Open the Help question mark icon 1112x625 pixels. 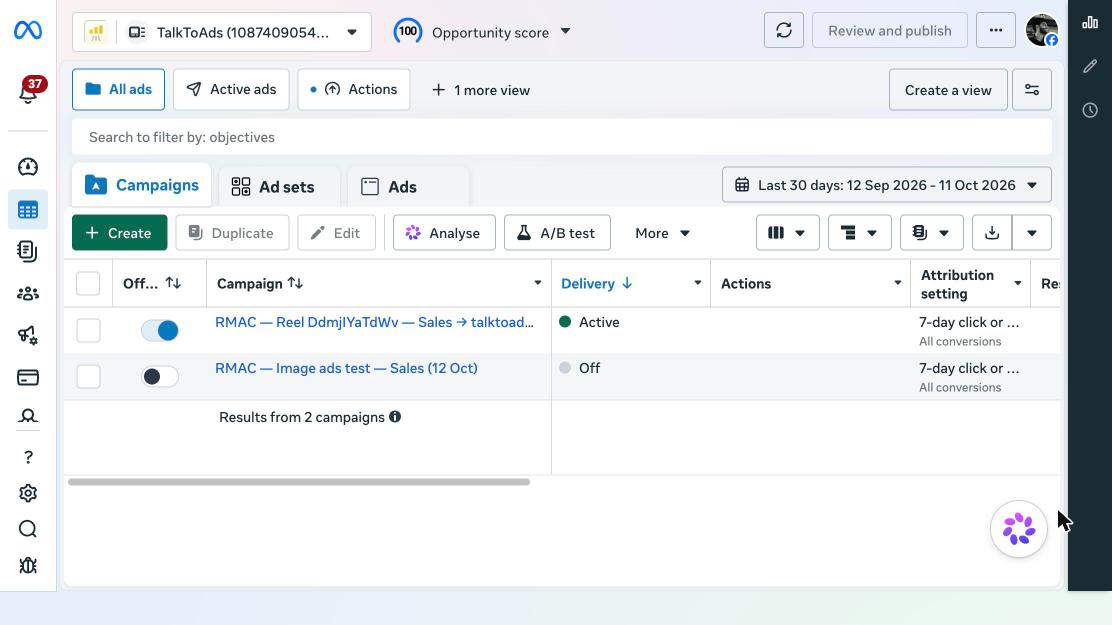[28, 457]
